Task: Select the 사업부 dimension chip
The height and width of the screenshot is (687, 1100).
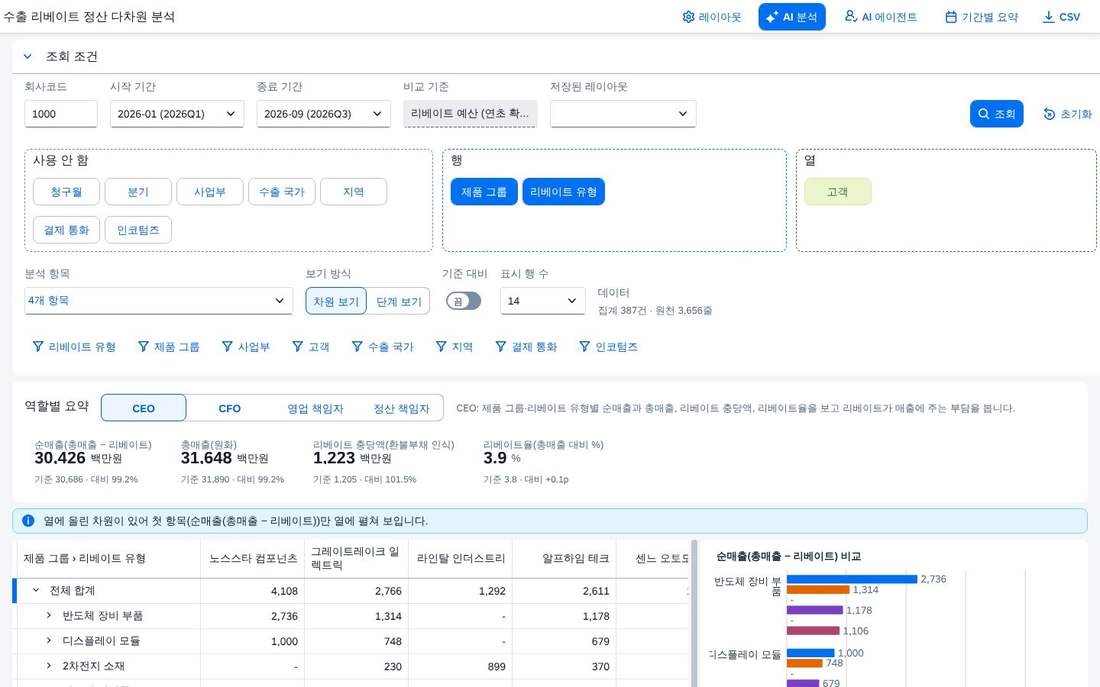Action: tap(210, 192)
